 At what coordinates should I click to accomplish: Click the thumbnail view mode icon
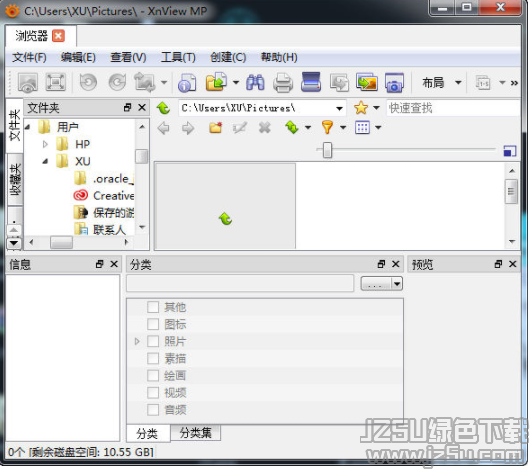coord(362,127)
